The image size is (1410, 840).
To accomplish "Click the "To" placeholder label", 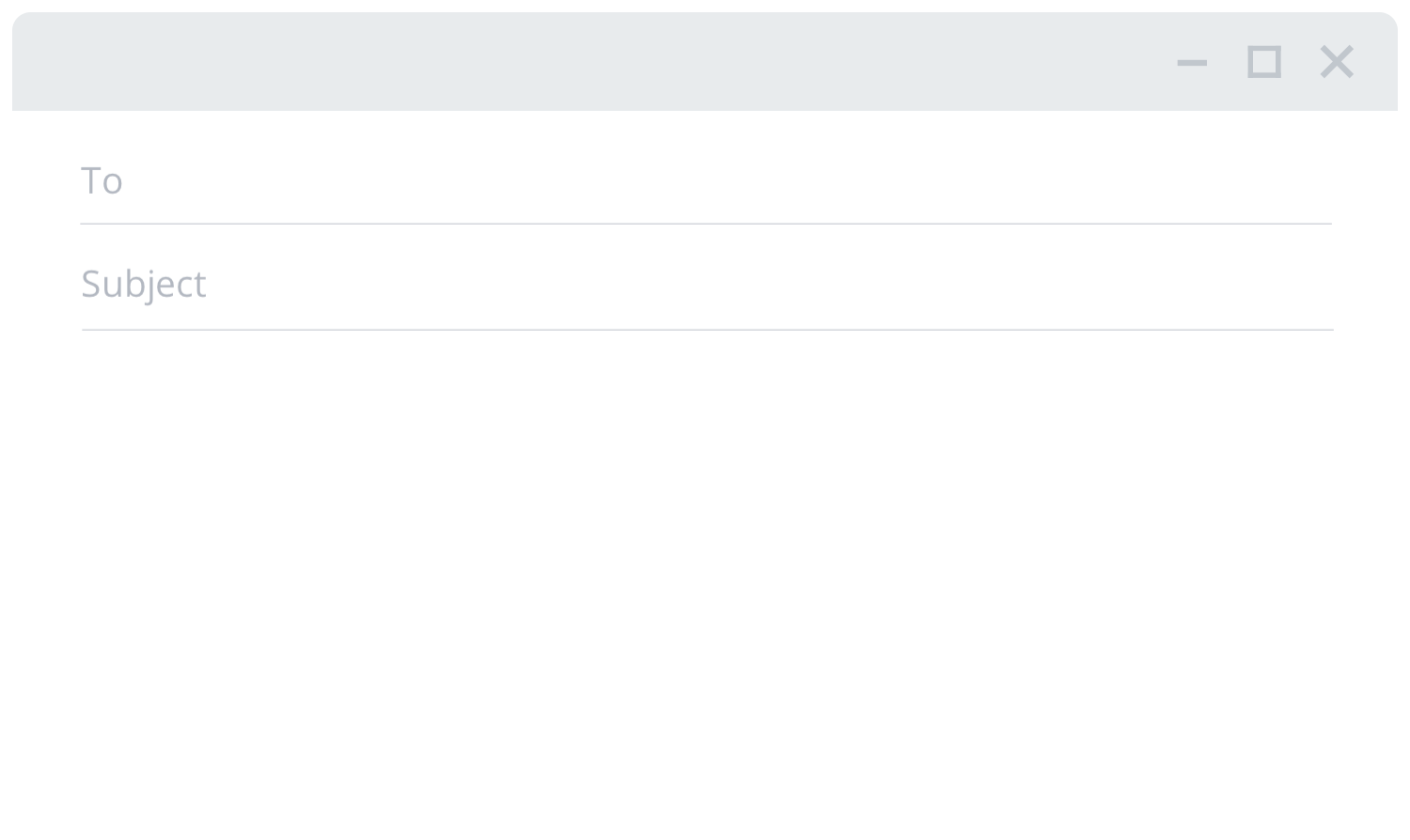I will tap(102, 180).
